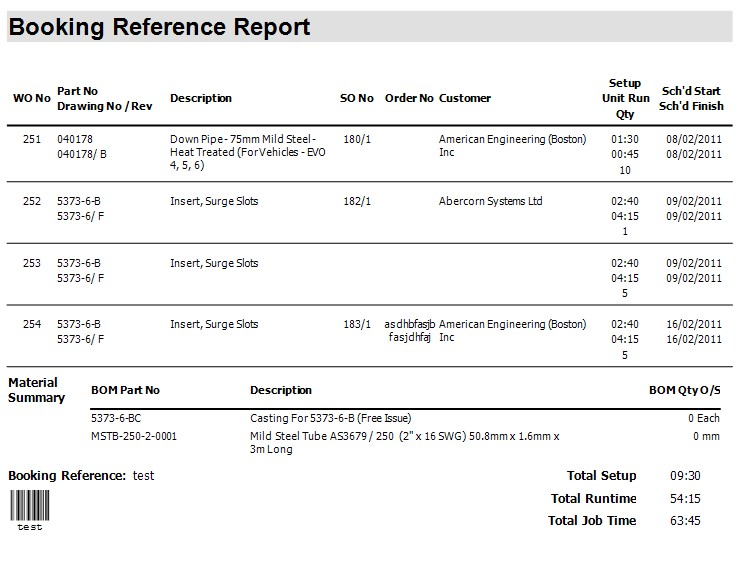Viewport: 742px width, 562px height.
Task: Click the Total Setup value 09:30
Action: point(685,476)
